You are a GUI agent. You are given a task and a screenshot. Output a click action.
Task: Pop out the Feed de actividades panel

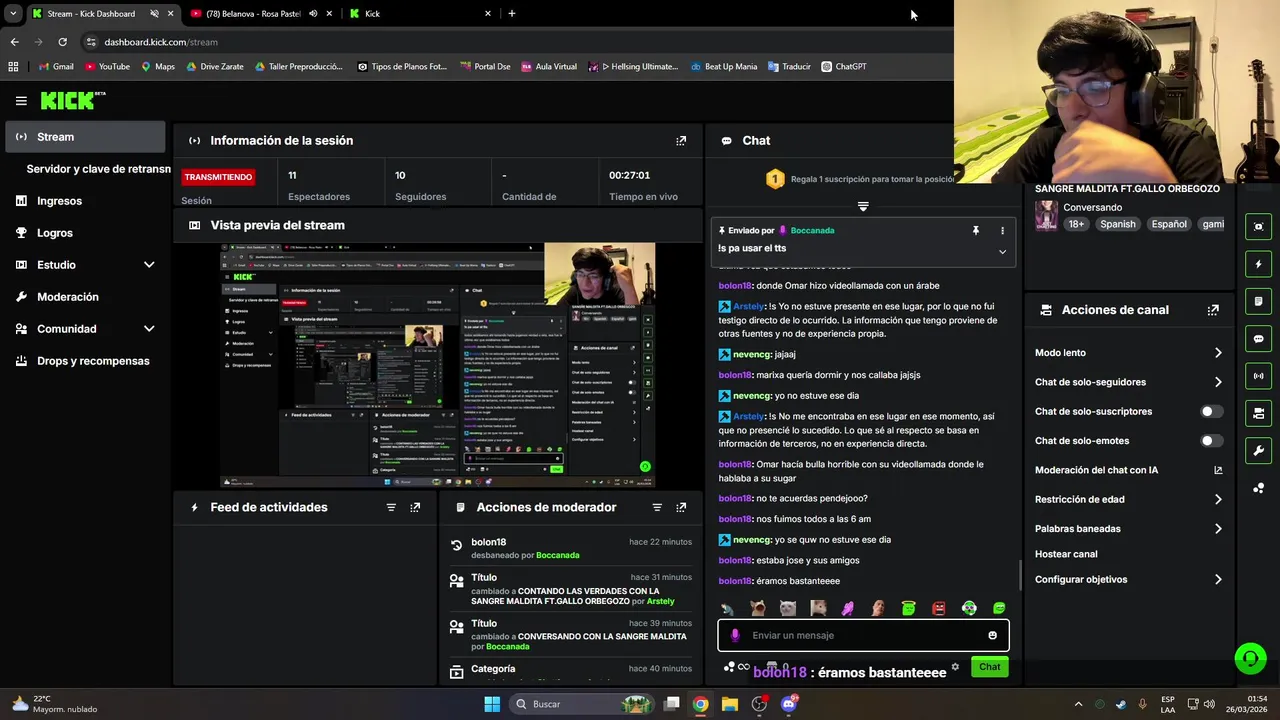click(415, 507)
